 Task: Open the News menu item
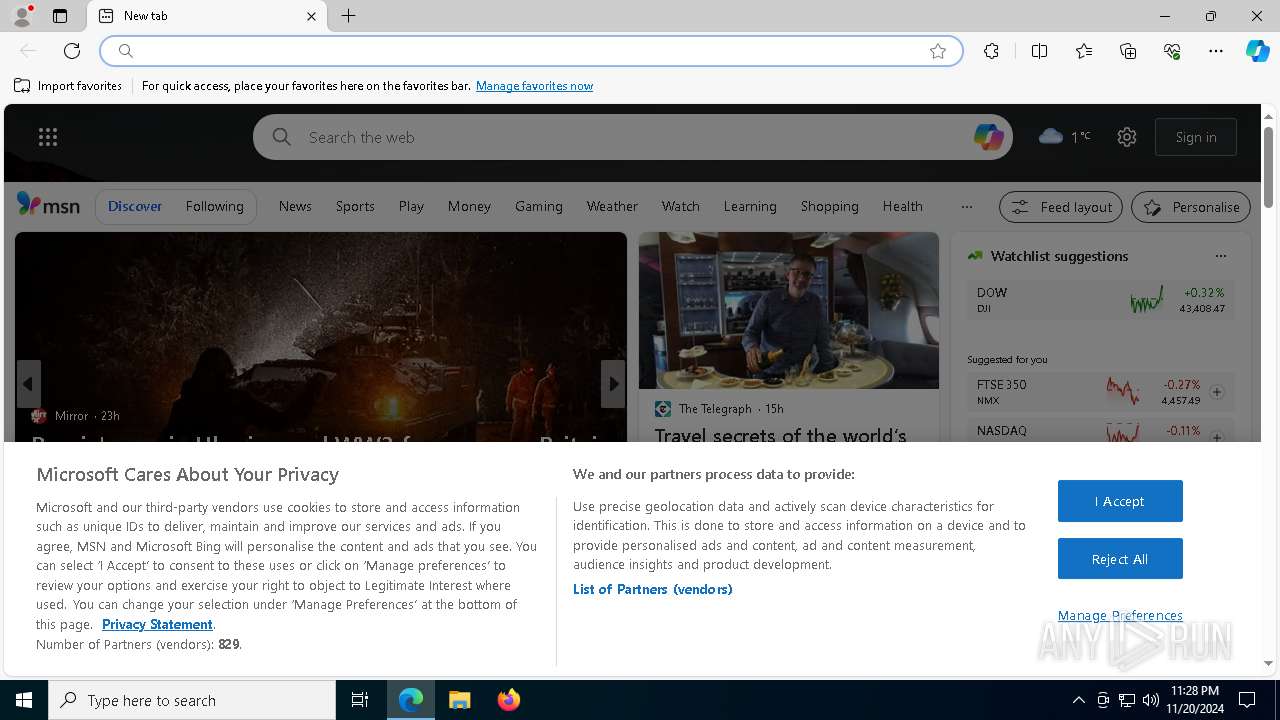[295, 206]
